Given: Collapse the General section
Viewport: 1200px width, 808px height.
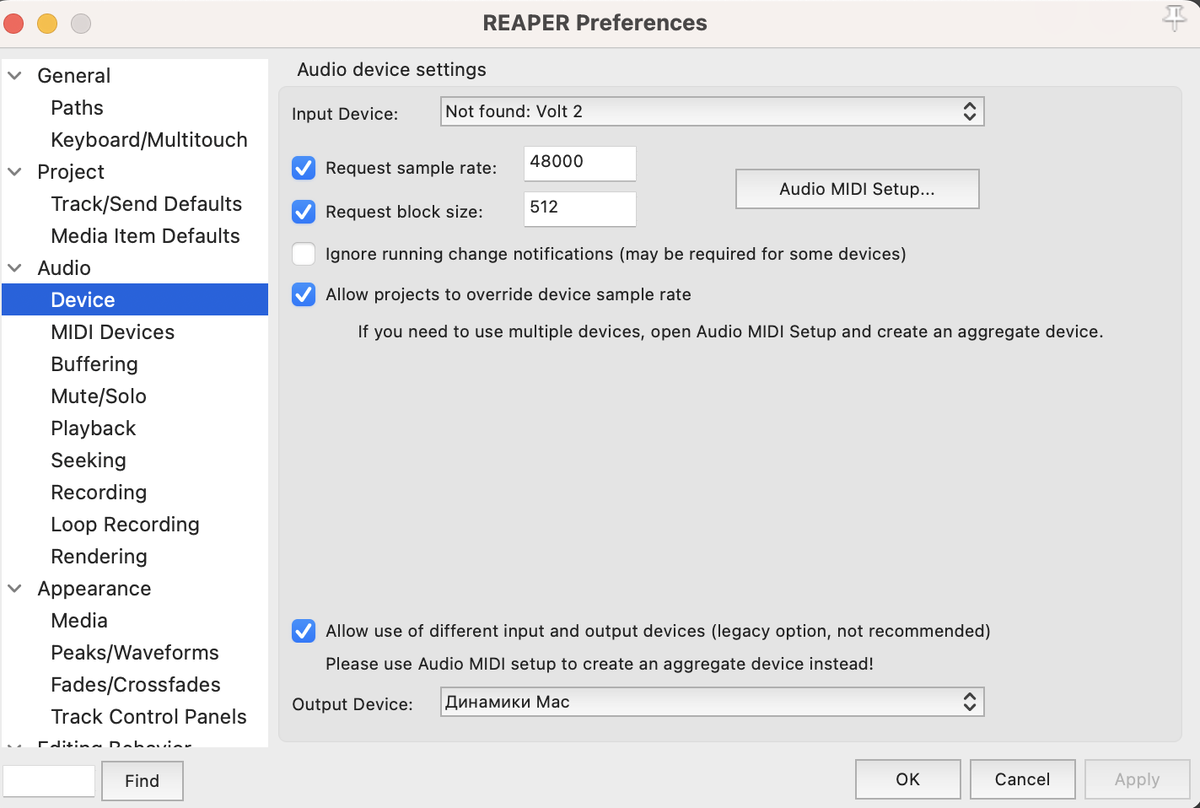Looking at the screenshot, I should (15, 76).
